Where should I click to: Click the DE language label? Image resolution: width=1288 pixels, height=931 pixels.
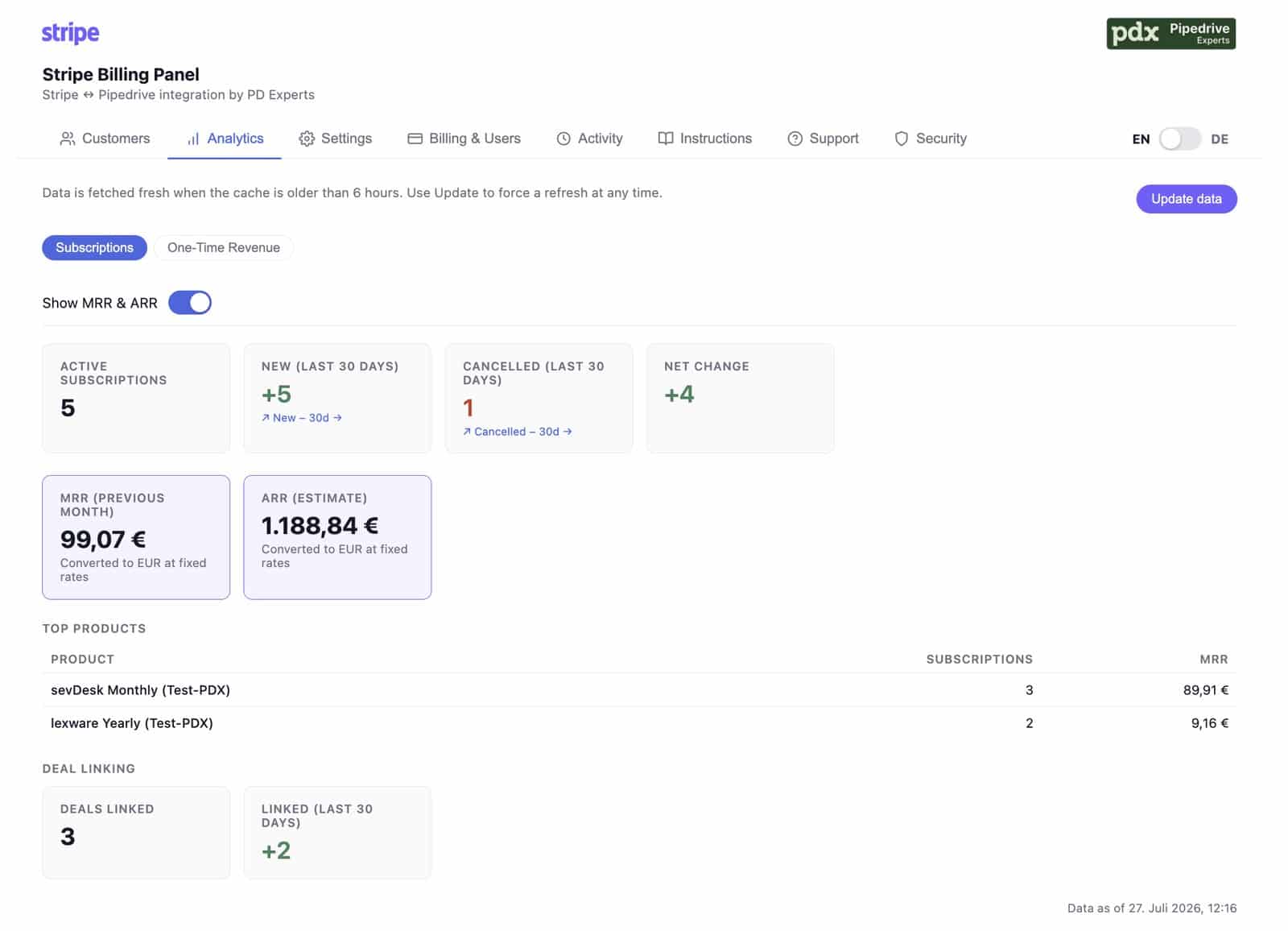pos(1220,139)
